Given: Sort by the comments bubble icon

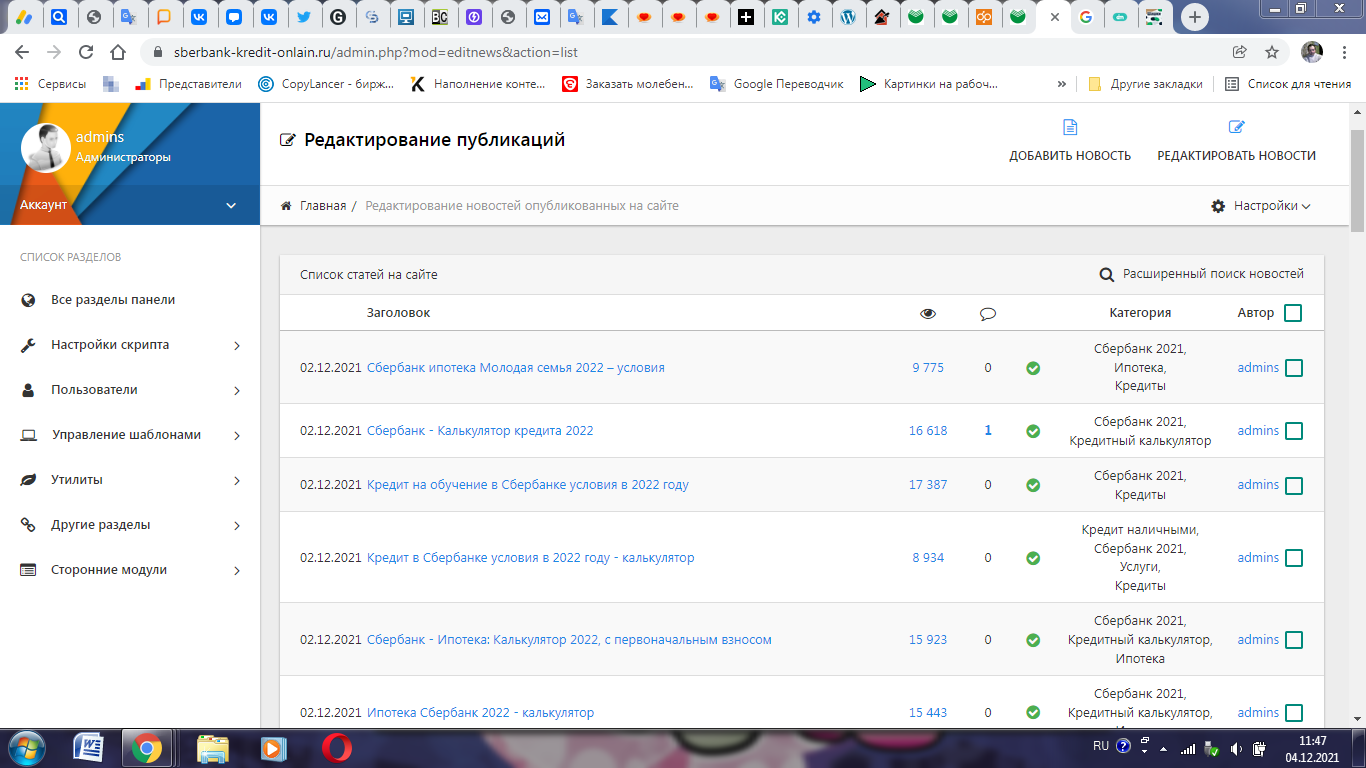Looking at the screenshot, I should [x=988, y=314].
